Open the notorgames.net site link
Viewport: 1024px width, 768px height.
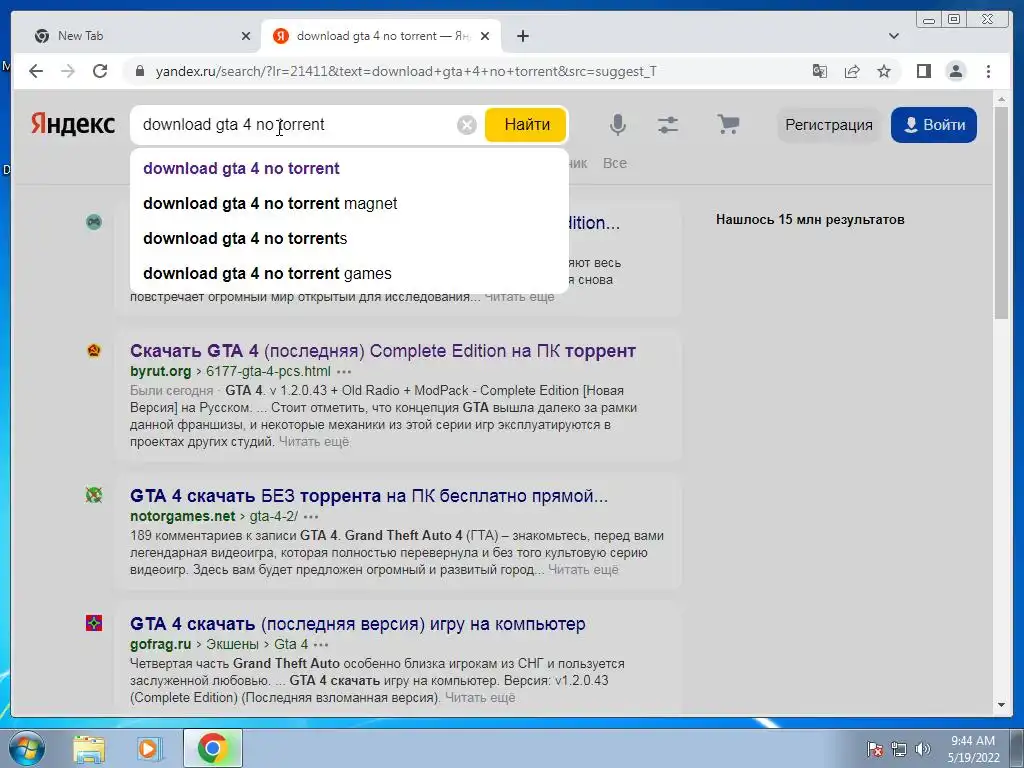tap(182, 516)
